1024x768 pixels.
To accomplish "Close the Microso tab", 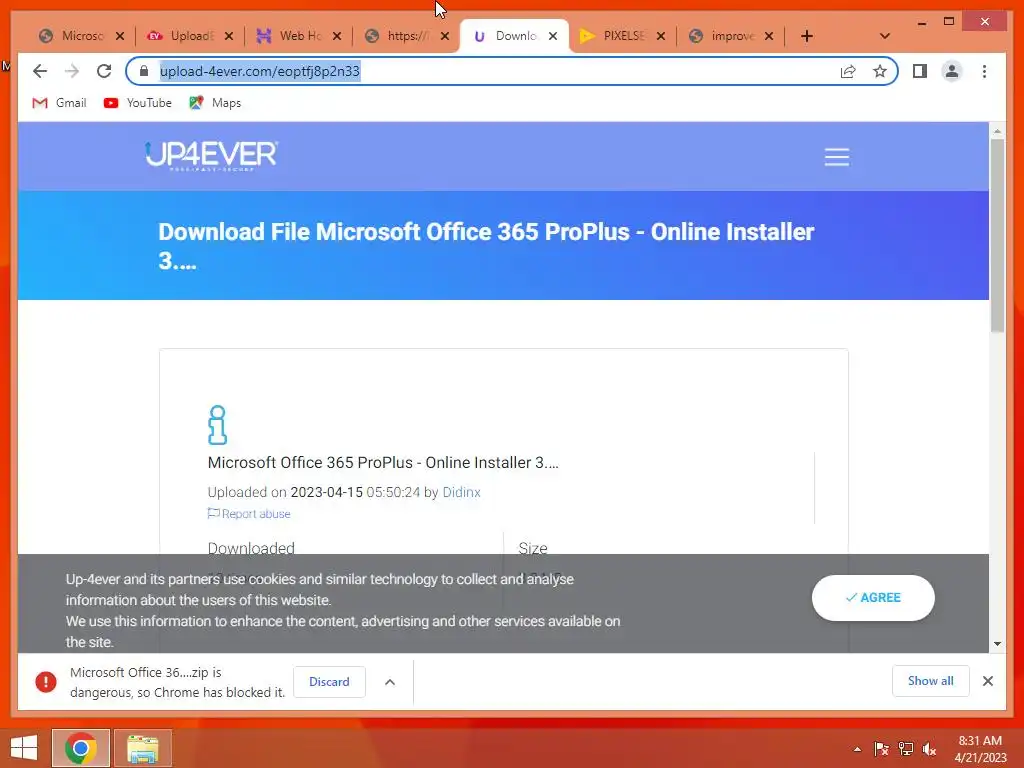I will (120, 36).
